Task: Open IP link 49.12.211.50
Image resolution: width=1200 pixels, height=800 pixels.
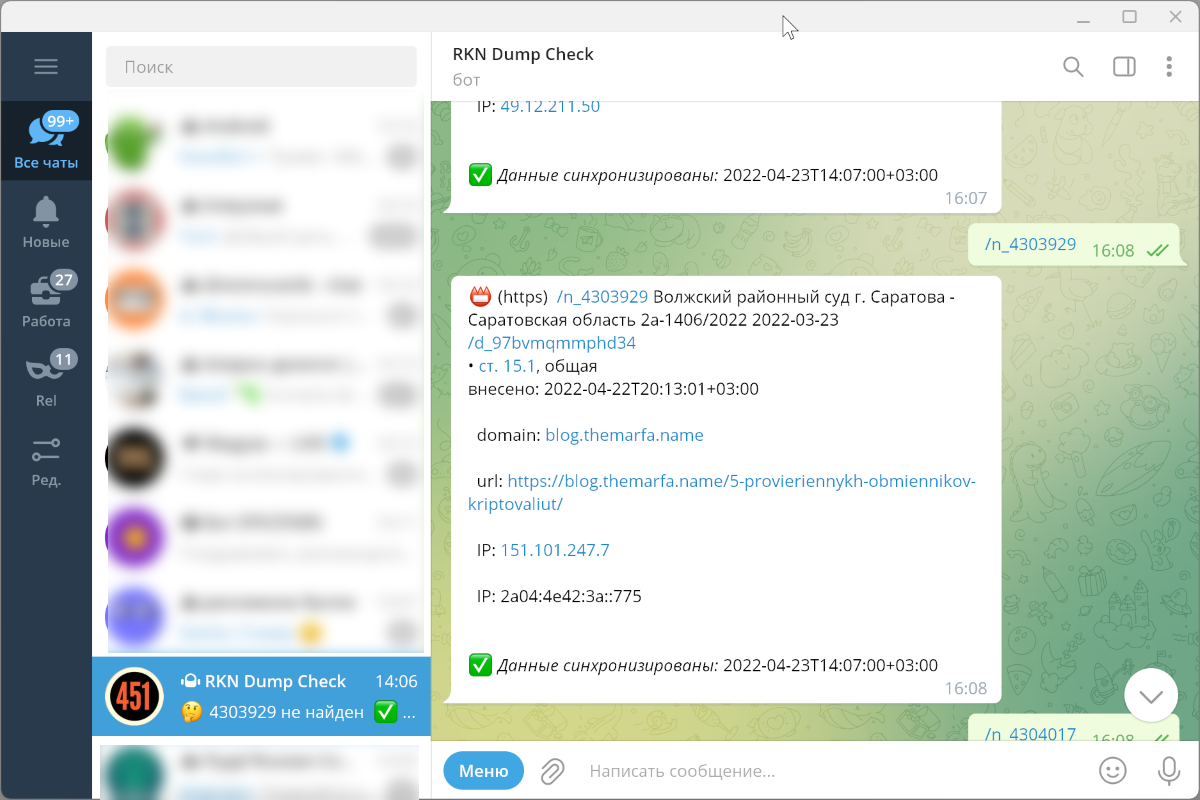Action: (550, 106)
